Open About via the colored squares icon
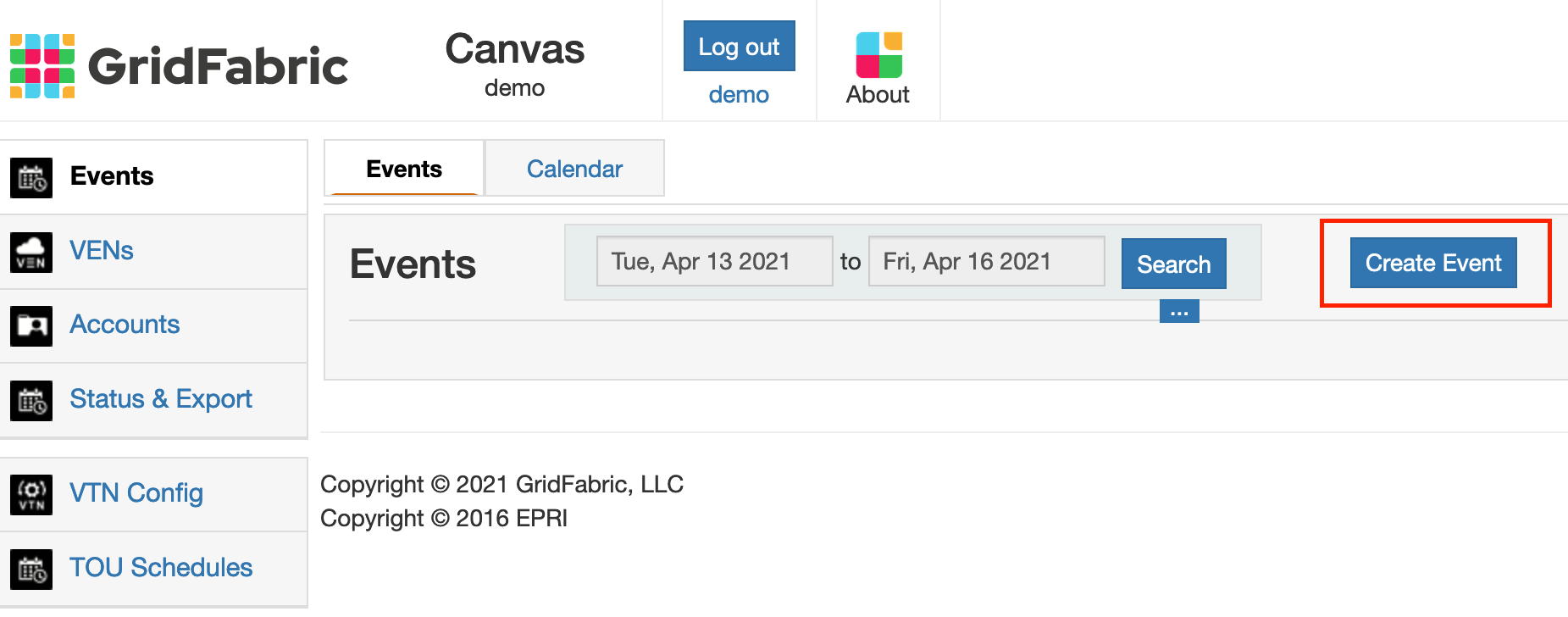 [x=878, y=55]
